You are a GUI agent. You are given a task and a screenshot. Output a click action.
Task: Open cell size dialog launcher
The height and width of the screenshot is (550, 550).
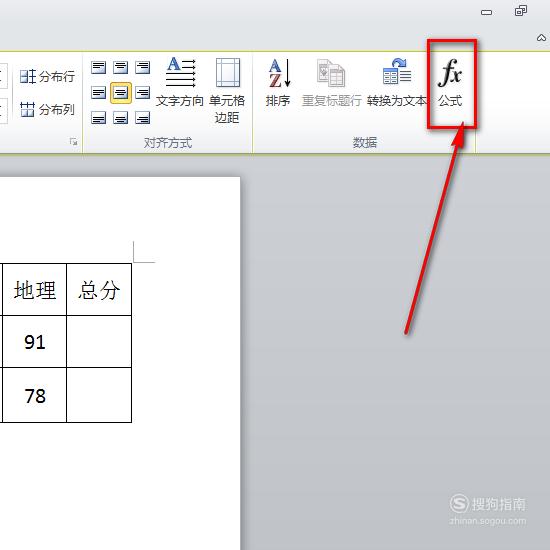click(x=73, y=142)
